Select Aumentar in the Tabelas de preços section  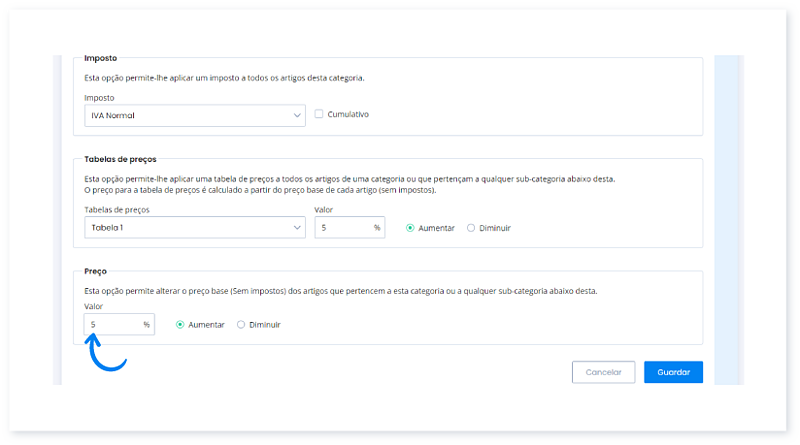click(x=410, y=228)
